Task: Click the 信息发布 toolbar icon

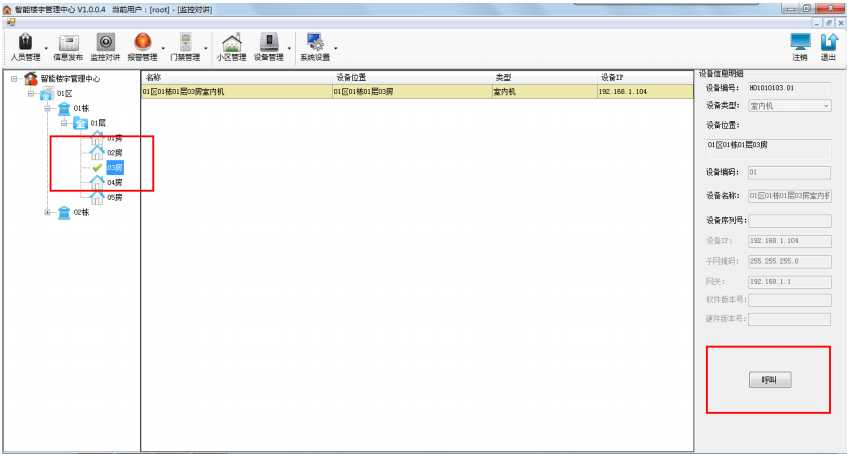Action: (68, 44)
